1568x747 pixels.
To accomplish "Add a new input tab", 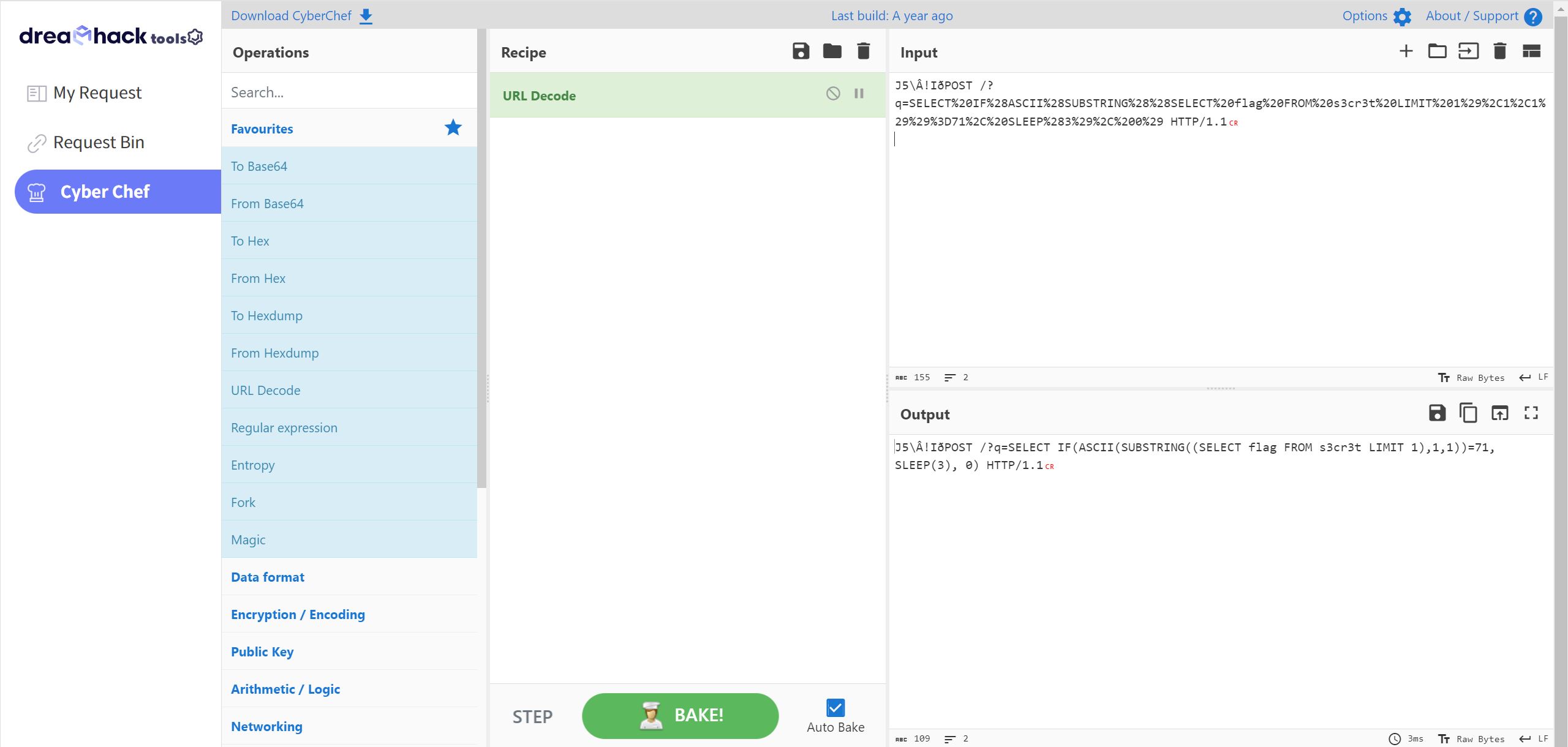I will click(1406, 51).
